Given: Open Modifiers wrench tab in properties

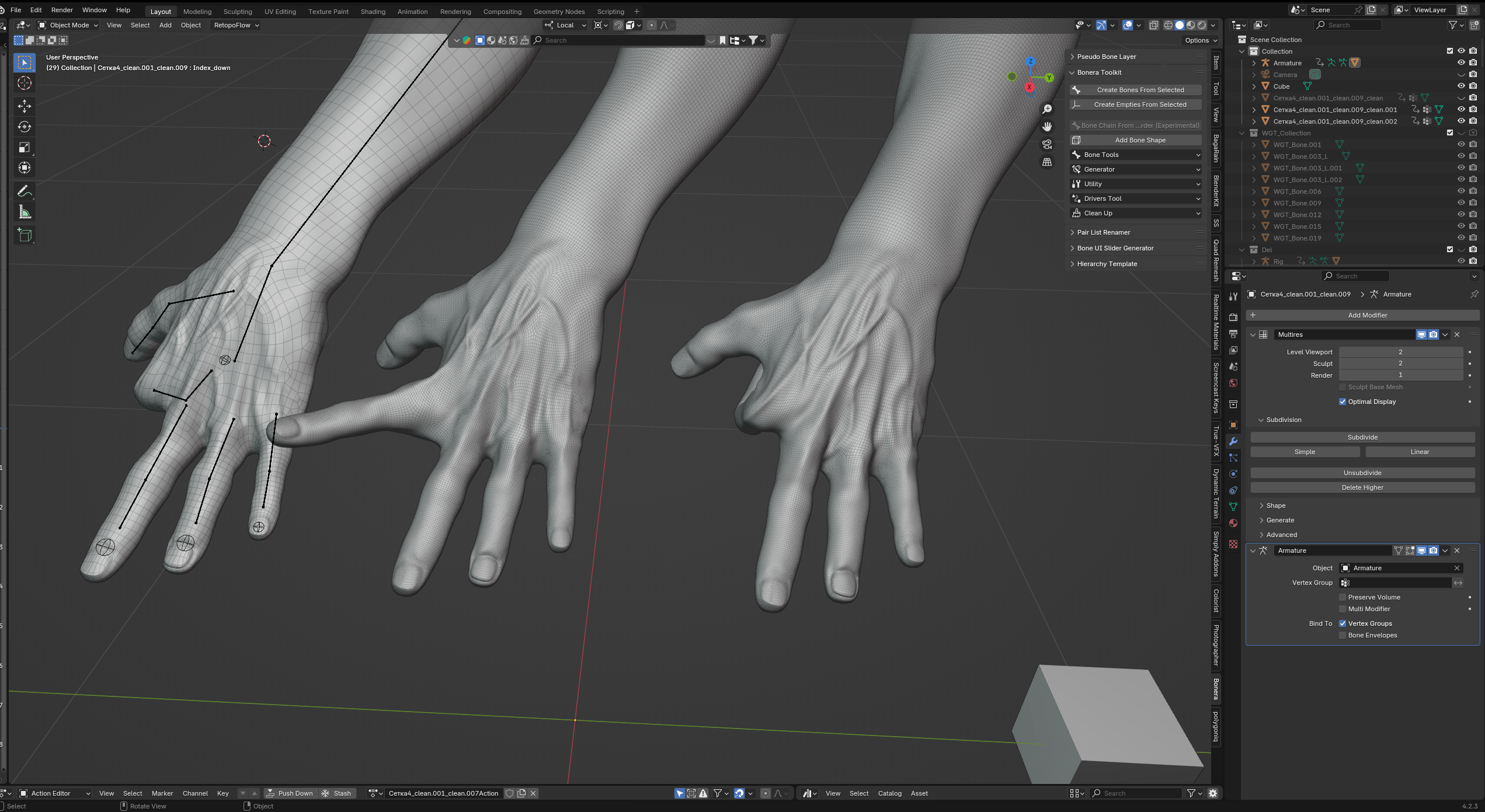Looking at the screenshot, I should coord(1233,441).
